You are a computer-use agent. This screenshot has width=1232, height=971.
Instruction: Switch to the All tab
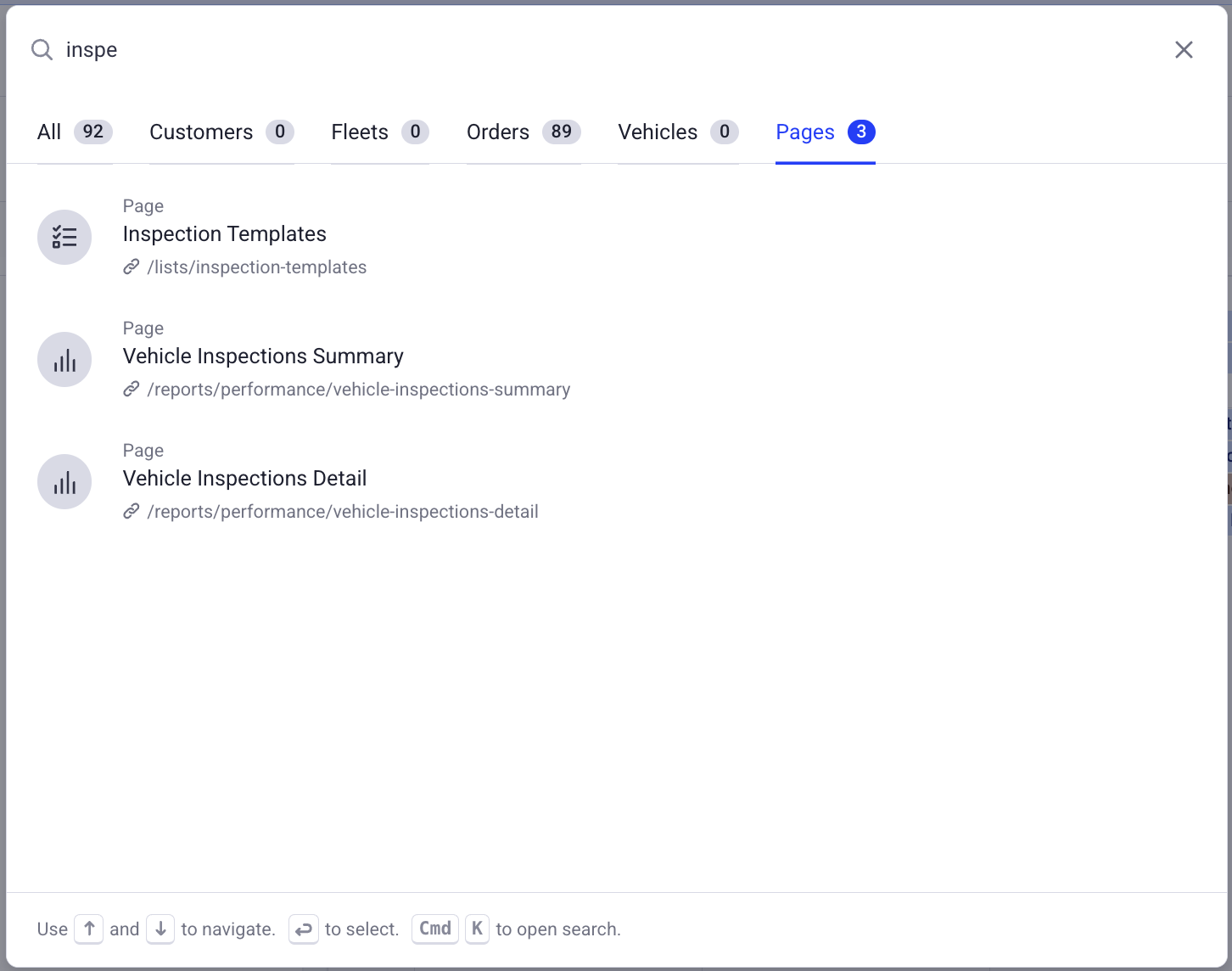pyautogui.click(x=75, y=132)
